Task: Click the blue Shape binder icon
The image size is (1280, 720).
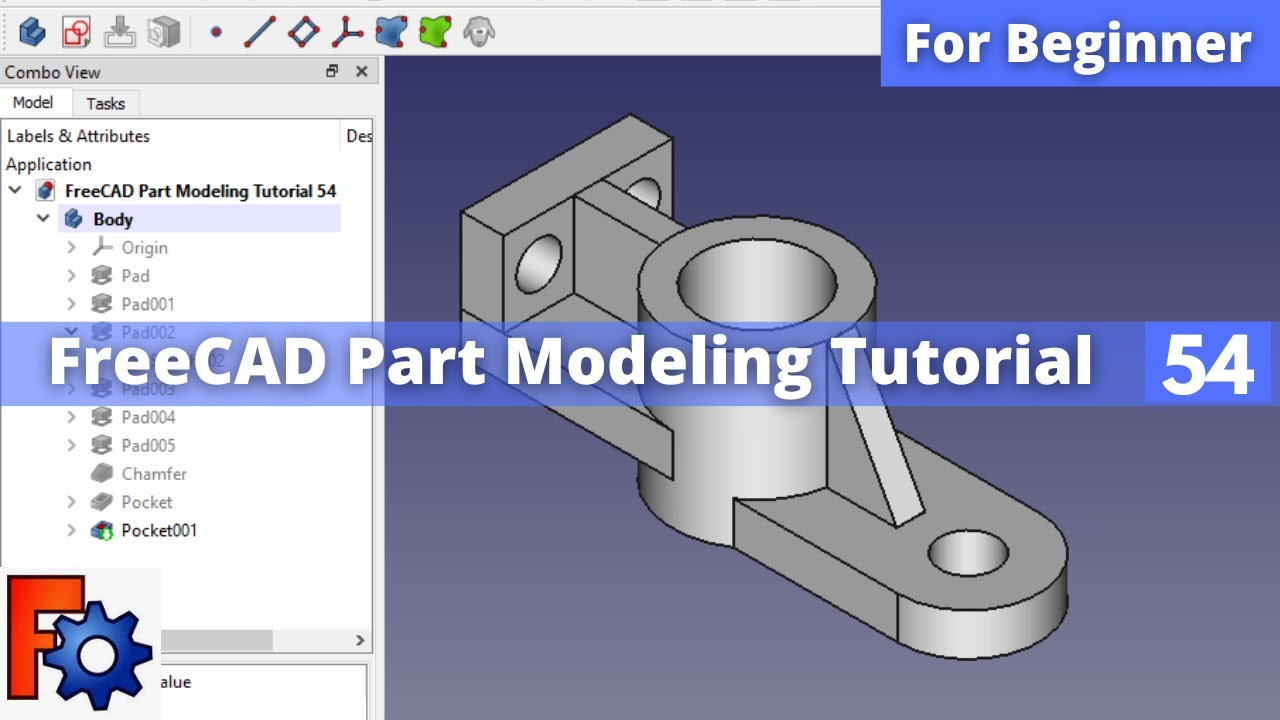Action: 391,32
